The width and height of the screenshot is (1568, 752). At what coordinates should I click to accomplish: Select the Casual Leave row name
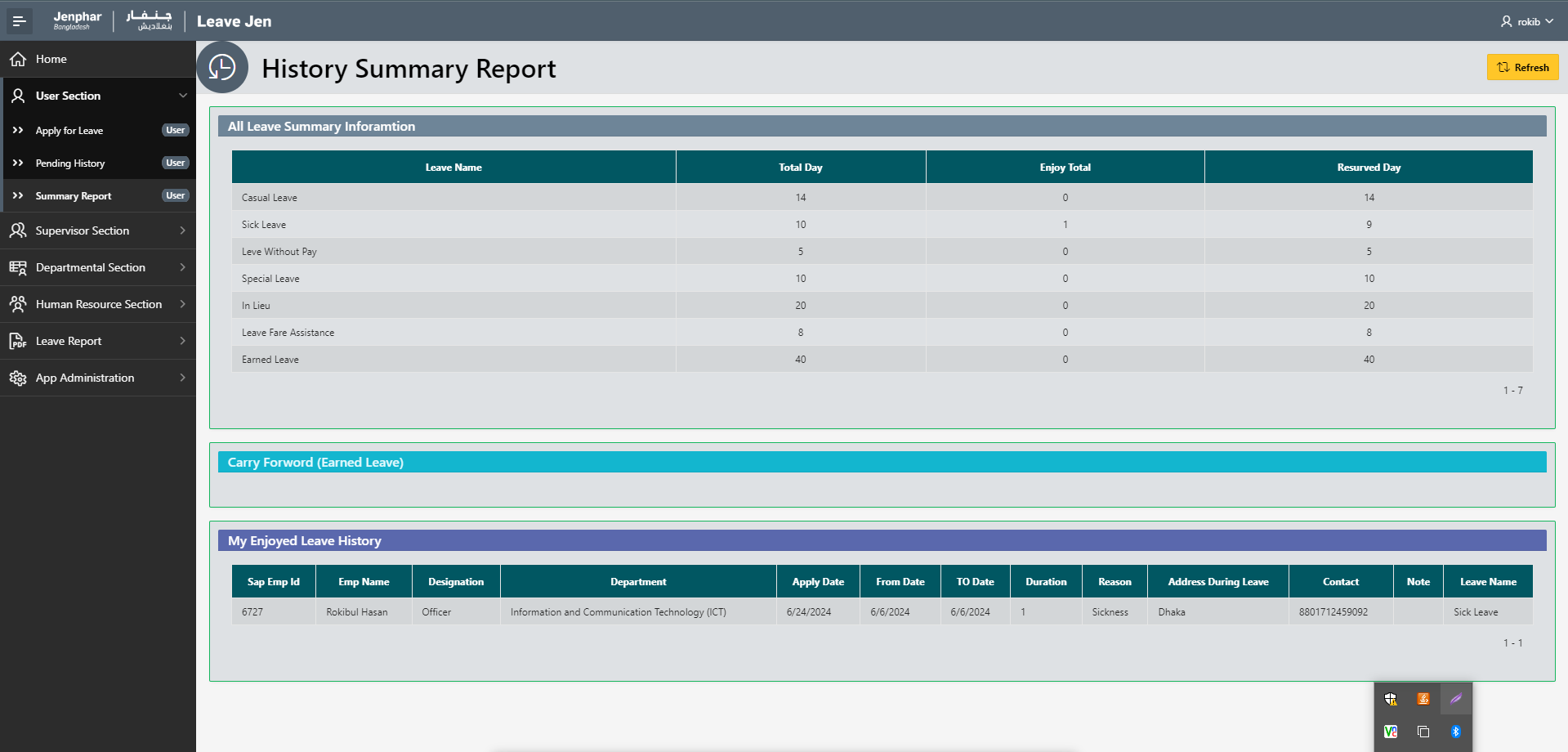(x=270, y=198)
